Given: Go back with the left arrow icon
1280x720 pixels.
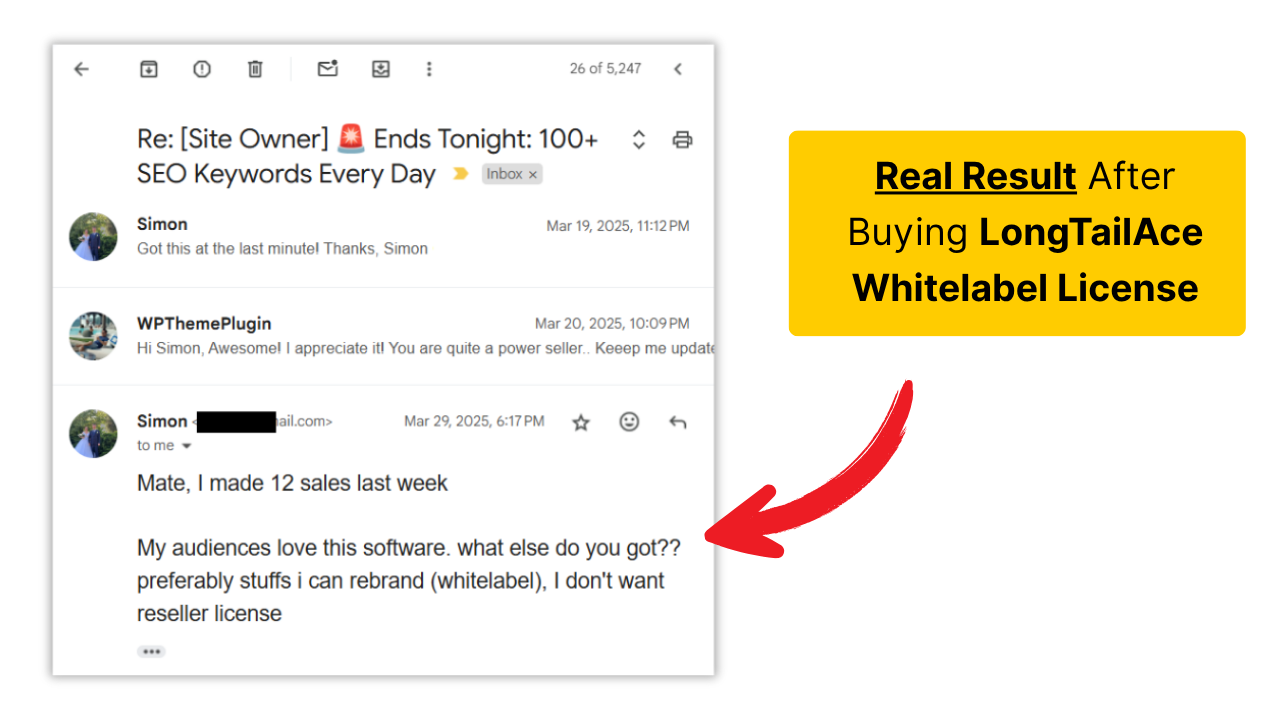Looking at the screenshot, I should click(82, 69).
